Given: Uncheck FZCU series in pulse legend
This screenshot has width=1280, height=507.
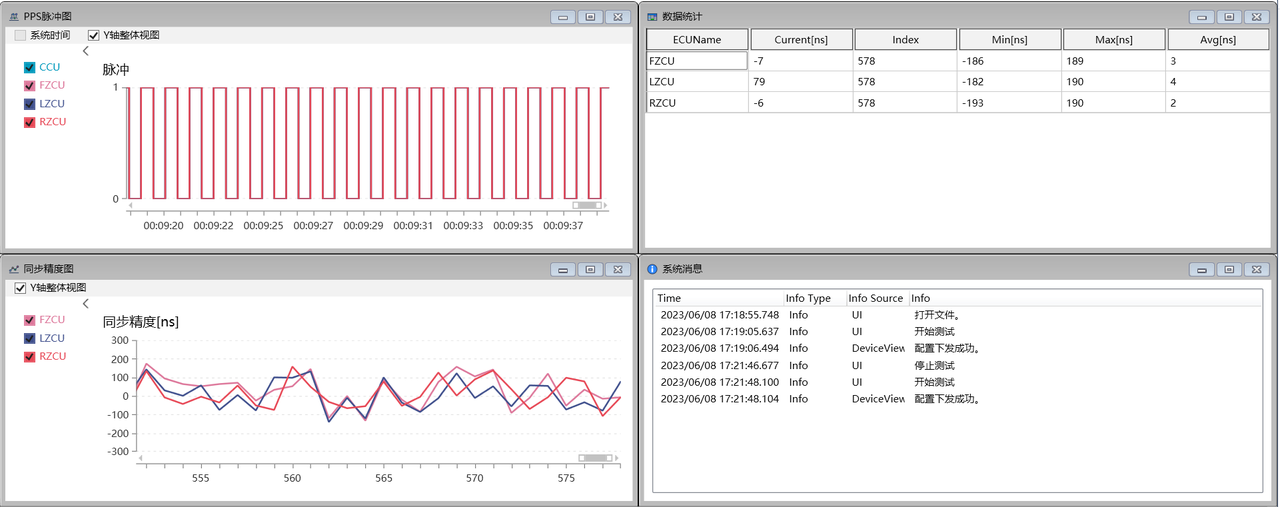Looking at the screenshot, I should 29,86.
